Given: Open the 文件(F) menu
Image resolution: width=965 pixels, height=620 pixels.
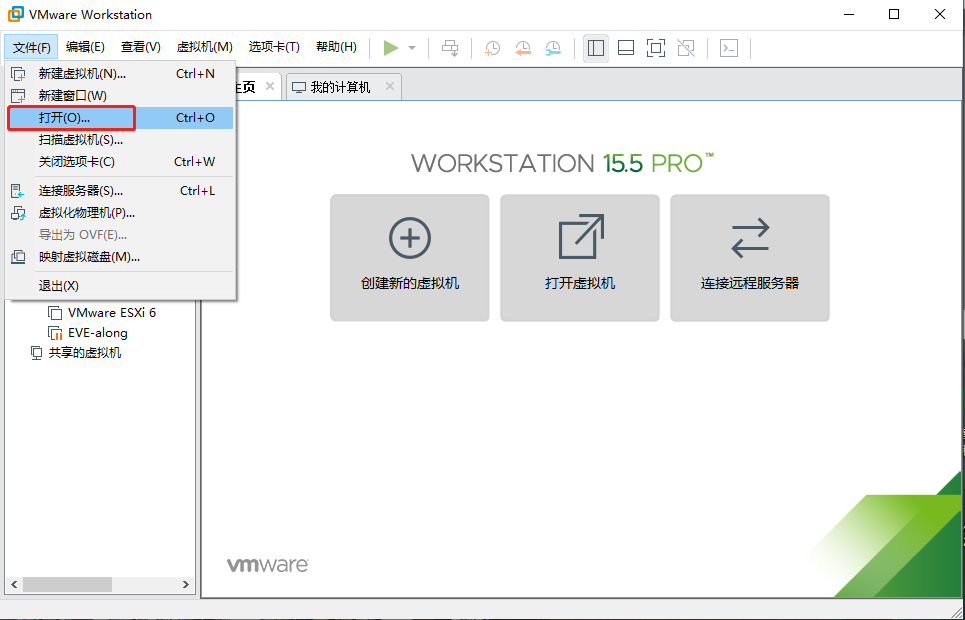Looking at the screenshot, I should [x=31, y=47].
